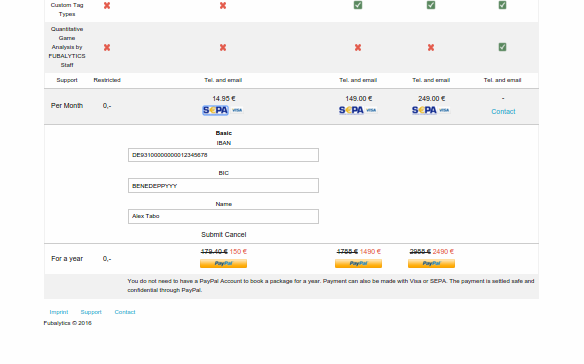Image resolution: width=584 pixels, height=364 pixels.
Task: Choose Visa payment for the 249.00 € plan
Action: coord(444,110)
